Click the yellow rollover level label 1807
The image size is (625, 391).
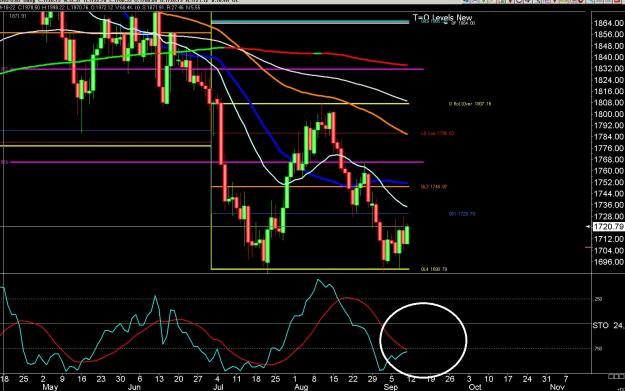(470, 104)
